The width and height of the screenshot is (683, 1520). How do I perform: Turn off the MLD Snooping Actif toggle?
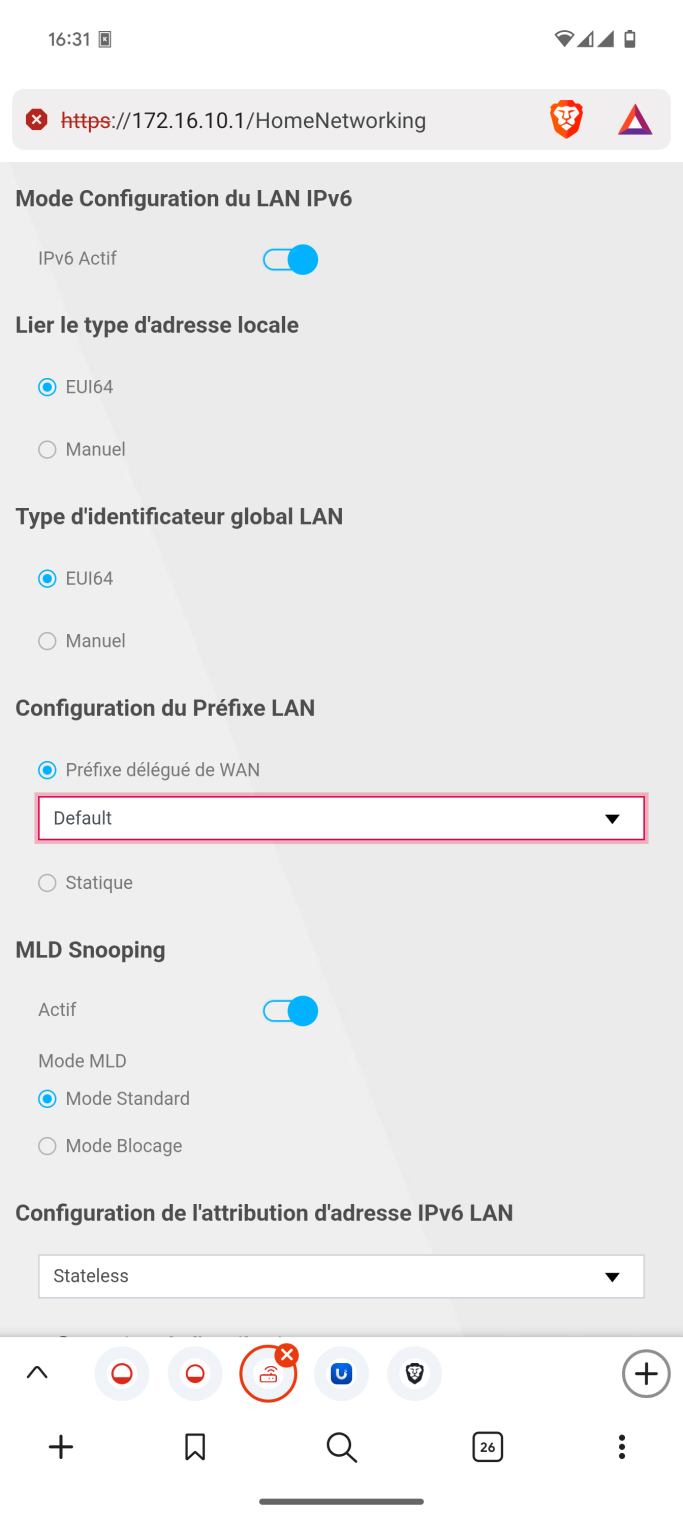[290, 1011]
